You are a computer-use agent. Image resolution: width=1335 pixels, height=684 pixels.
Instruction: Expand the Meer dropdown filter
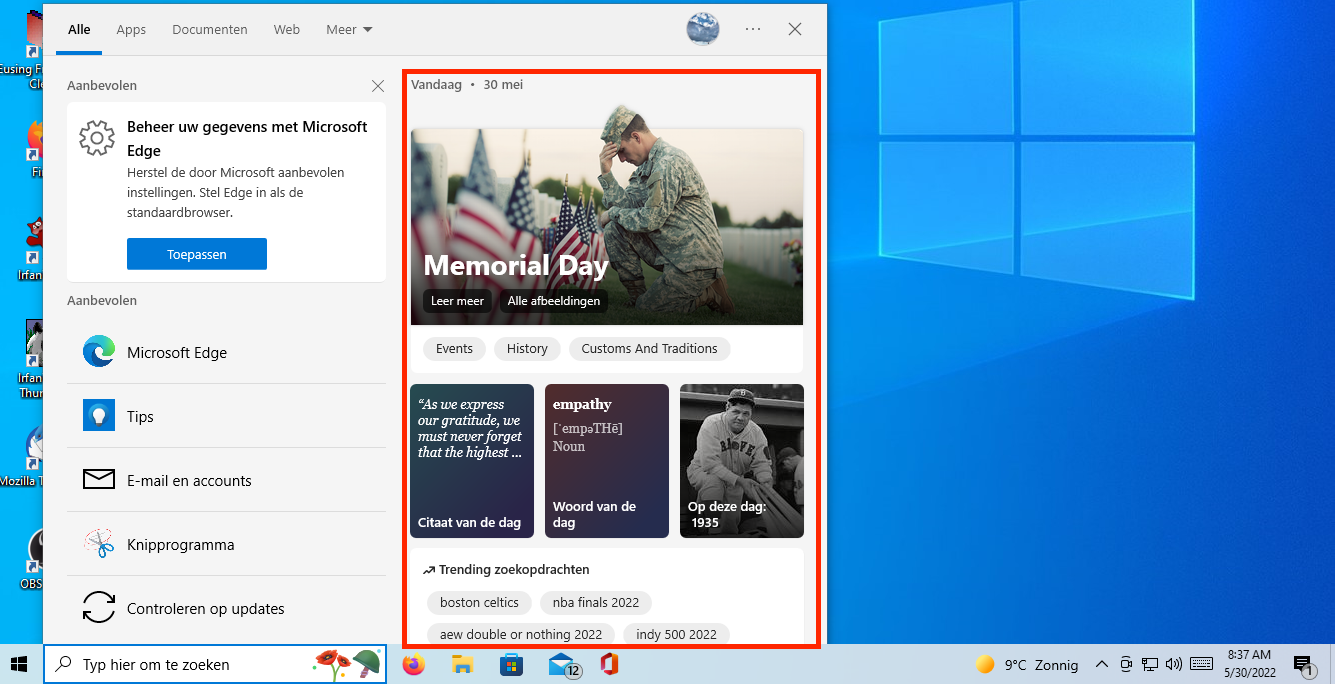pyautogui.click(x=349, y=30)
